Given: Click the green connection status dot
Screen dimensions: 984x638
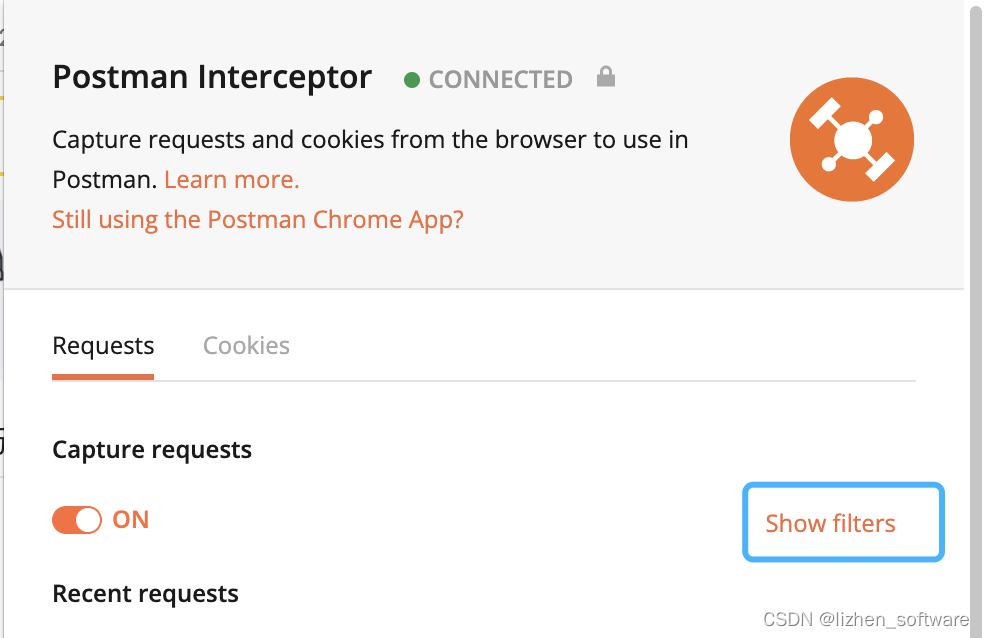Looking at the screenshot, I should pyautogui.click(x=412, y=80).
